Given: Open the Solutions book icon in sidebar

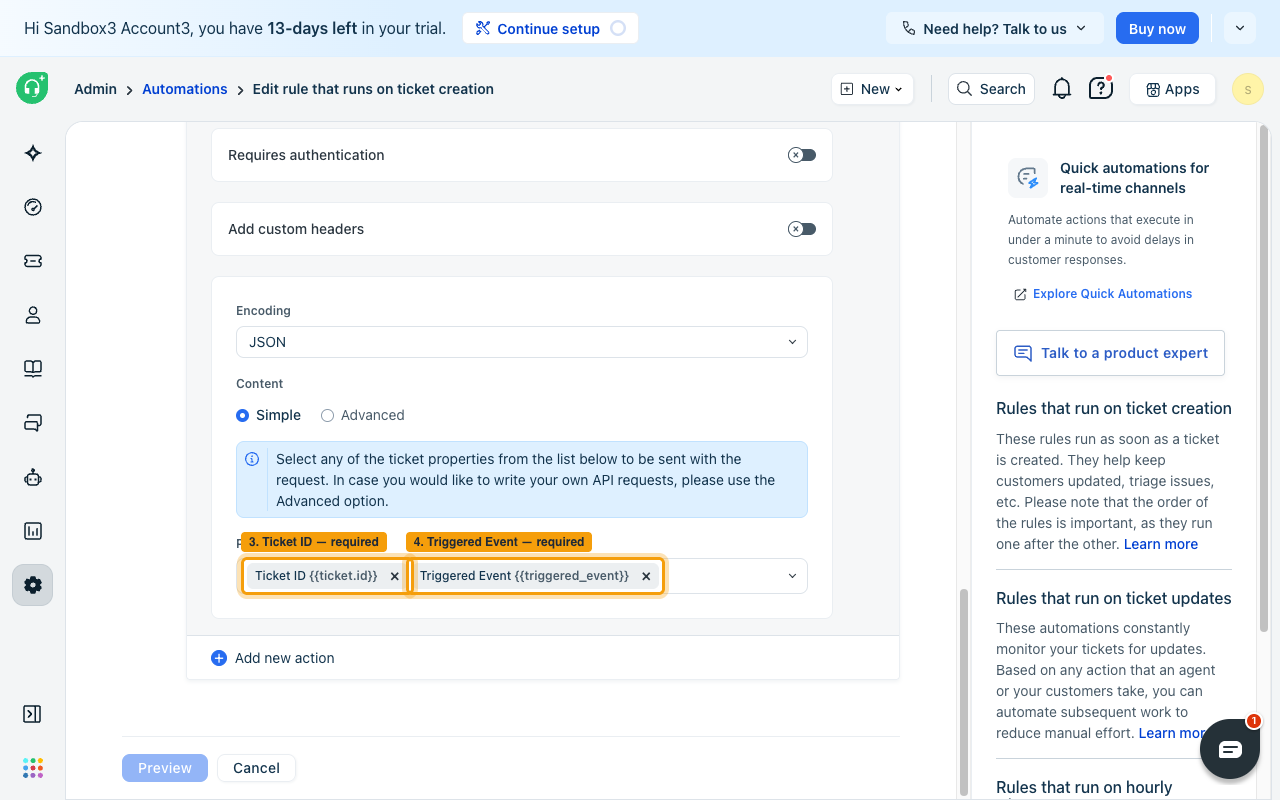Looking at the screenshot, I should [x=32, y=369].
